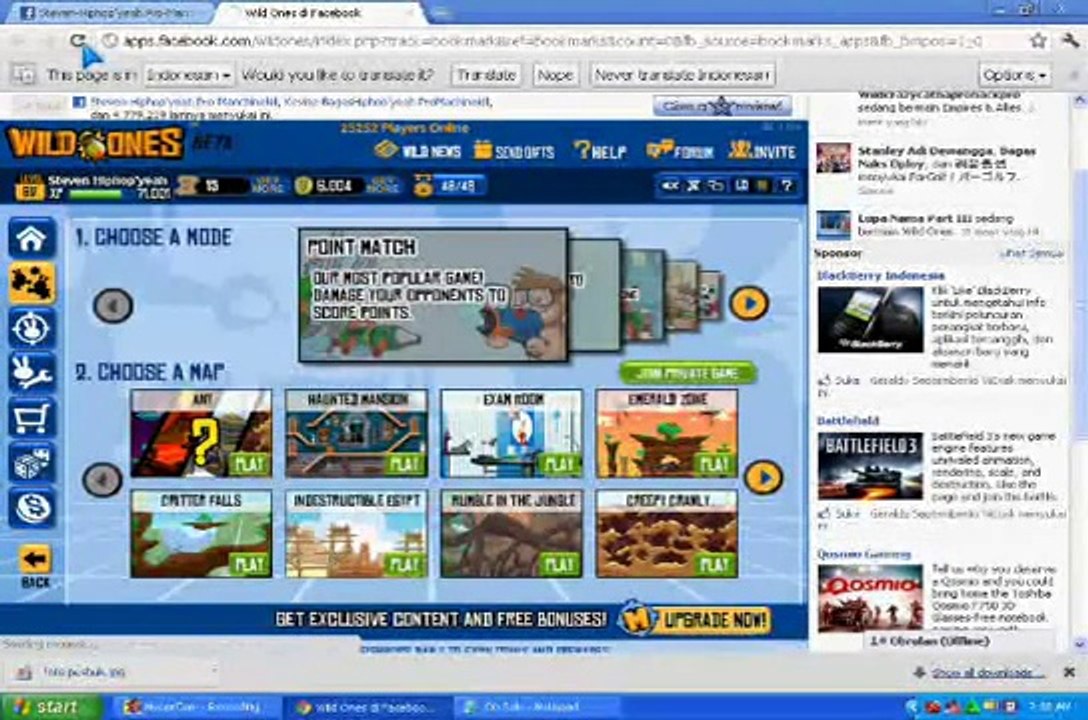Open the Qosmio Gaming sponsor link
Image resolution: width=1088 pixels, height=720 pixels.
[x=863, y=554]
